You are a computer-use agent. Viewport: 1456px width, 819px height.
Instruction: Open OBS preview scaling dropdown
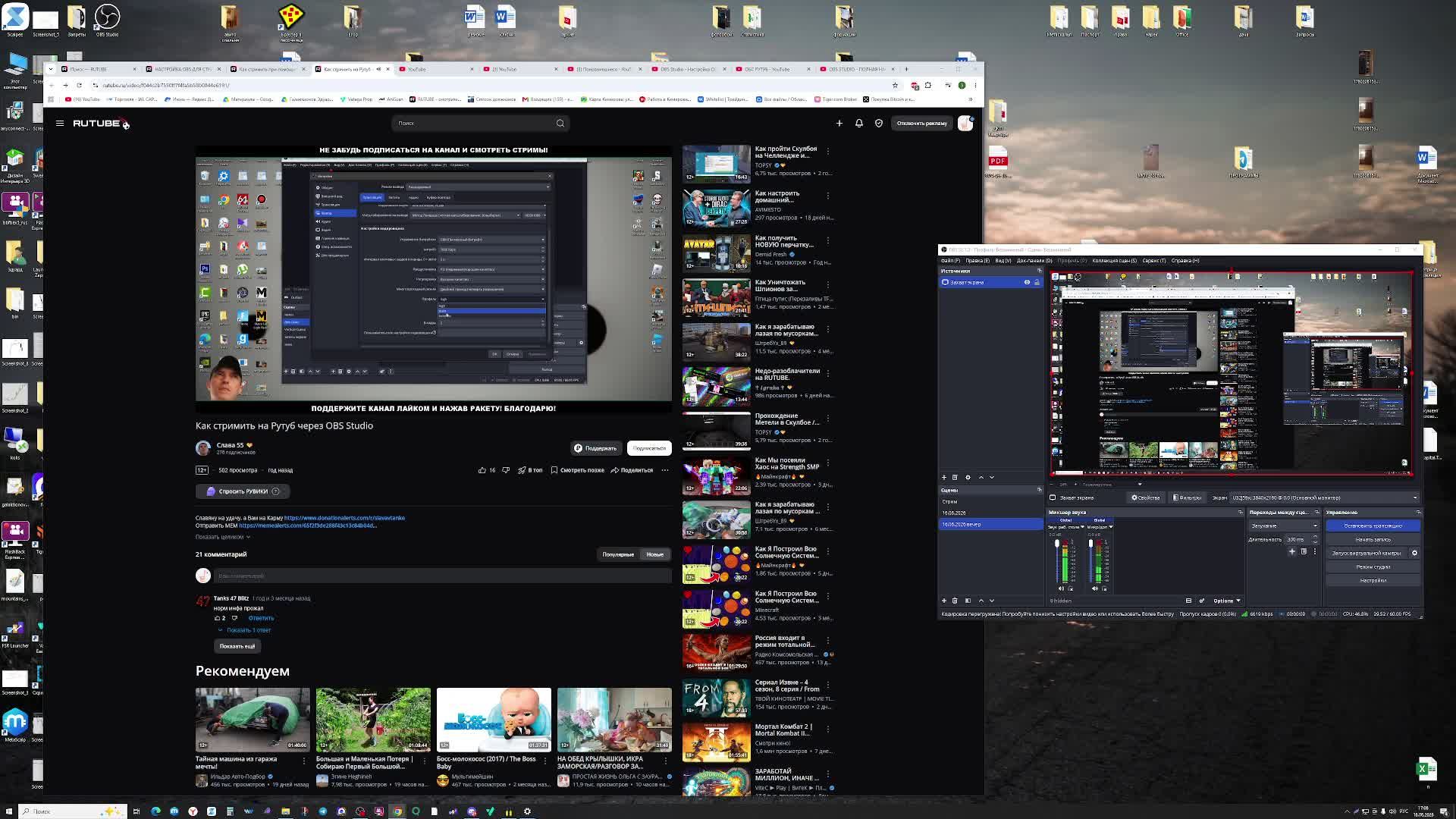pyautogui.click(x=1112, y=484)
